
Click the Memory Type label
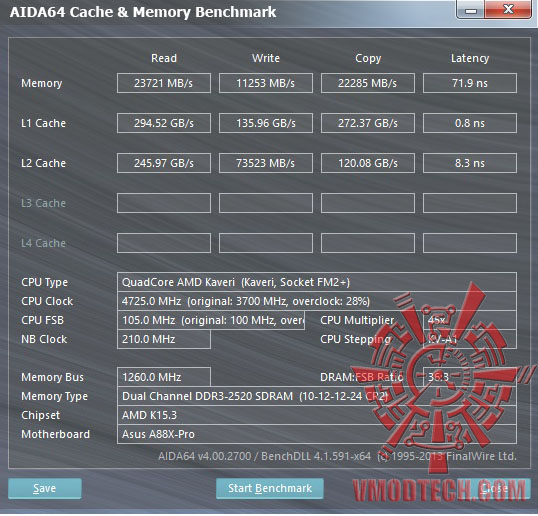click(x=54, y=397)
